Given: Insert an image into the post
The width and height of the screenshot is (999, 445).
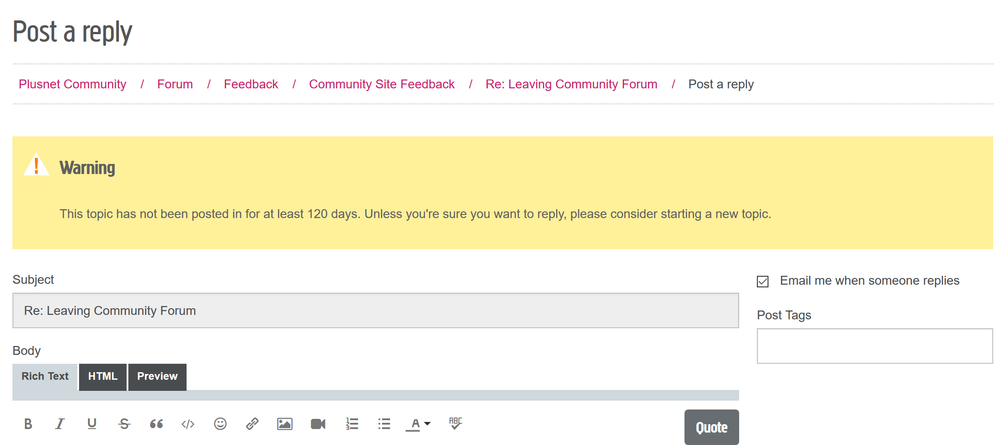Looking at the screenshot, I should (x=285, y=424).
